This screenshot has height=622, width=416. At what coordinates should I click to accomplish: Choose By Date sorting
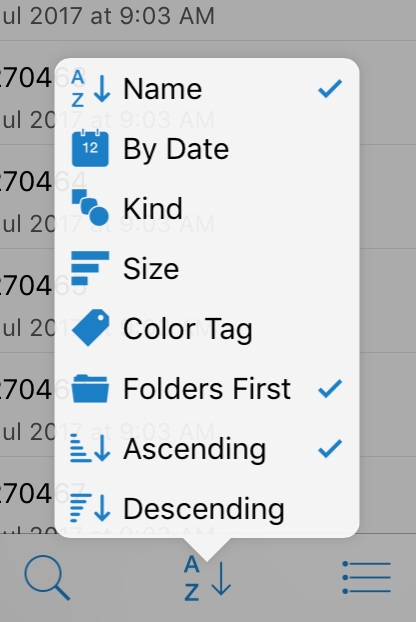[x=207, y=149]
